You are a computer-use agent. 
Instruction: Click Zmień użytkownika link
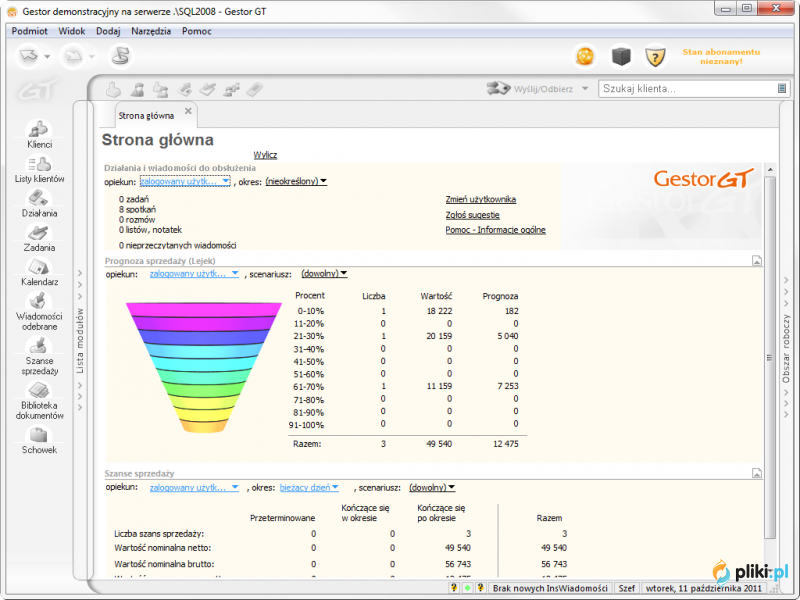point(481,199)
